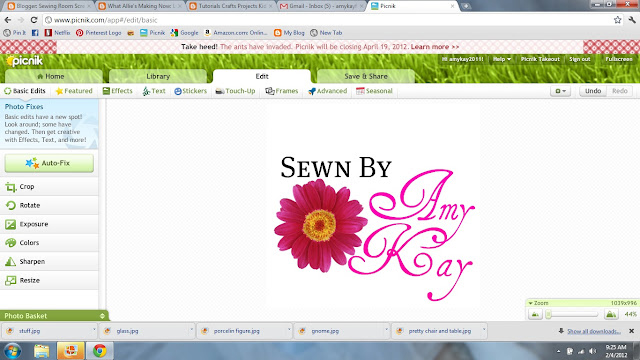Open the My Blog bookmark
This screenshot has height=360, width=640.
tap(289, 33)
